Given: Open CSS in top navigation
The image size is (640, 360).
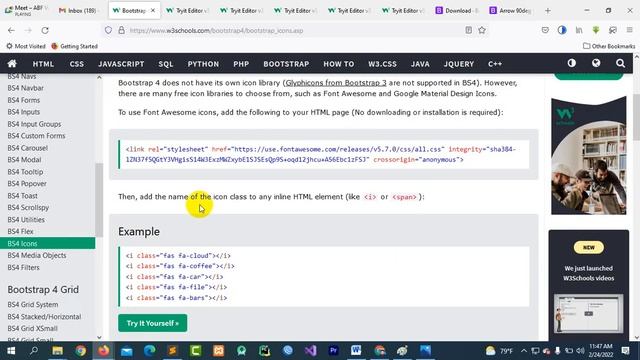Looking at the screenshot, I should tap(77, 64).
